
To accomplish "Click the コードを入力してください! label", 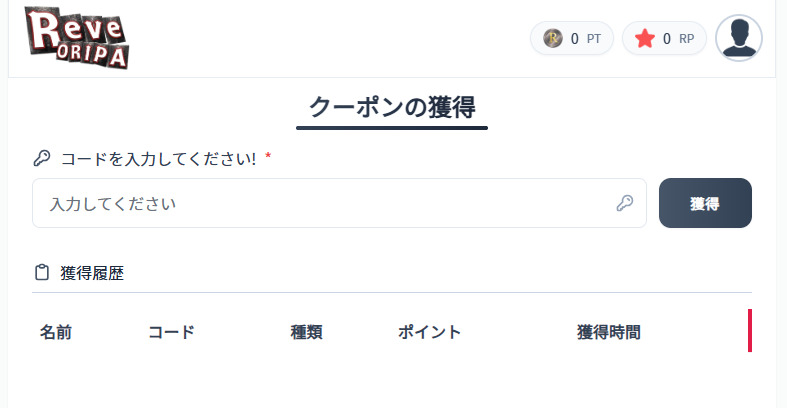I will pos(159,159).
